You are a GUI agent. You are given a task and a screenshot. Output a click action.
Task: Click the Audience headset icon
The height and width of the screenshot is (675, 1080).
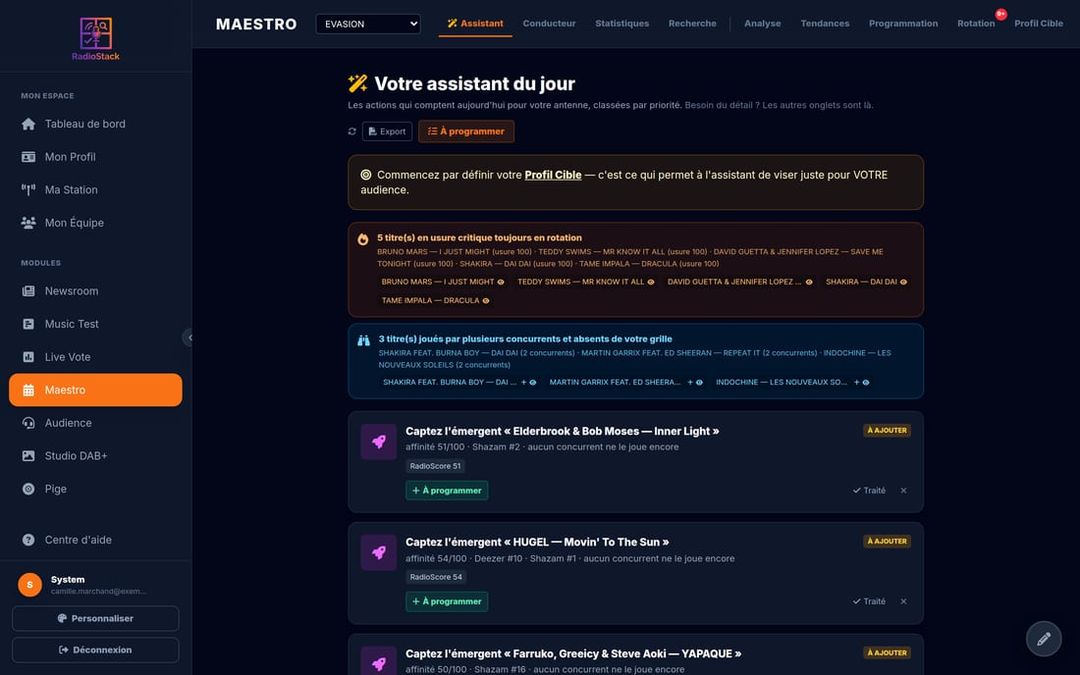coord(28,424)
